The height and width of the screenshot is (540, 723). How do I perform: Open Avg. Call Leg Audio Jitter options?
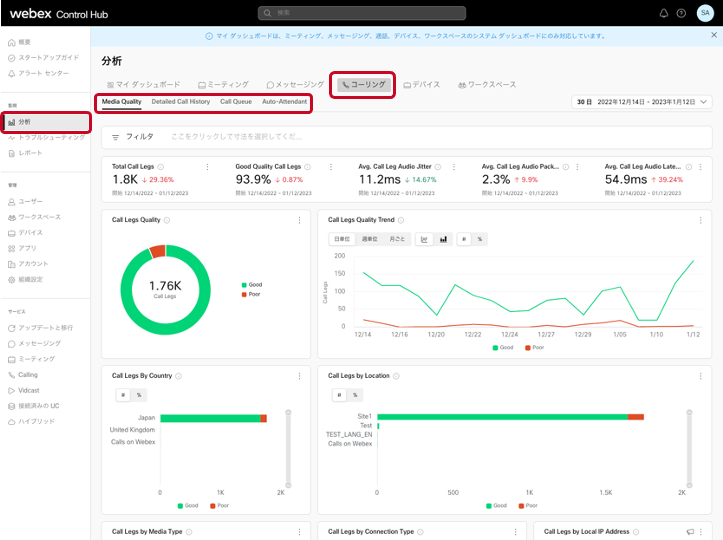tap(454, 167)
